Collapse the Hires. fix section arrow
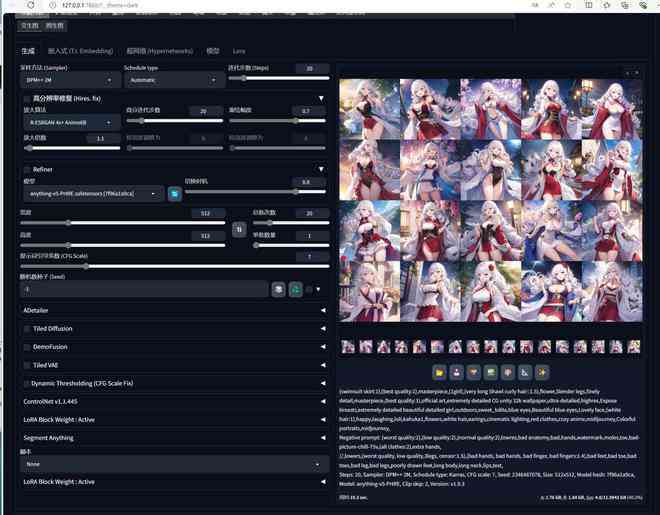The image size is (660, 515). (x=321, y=98)
